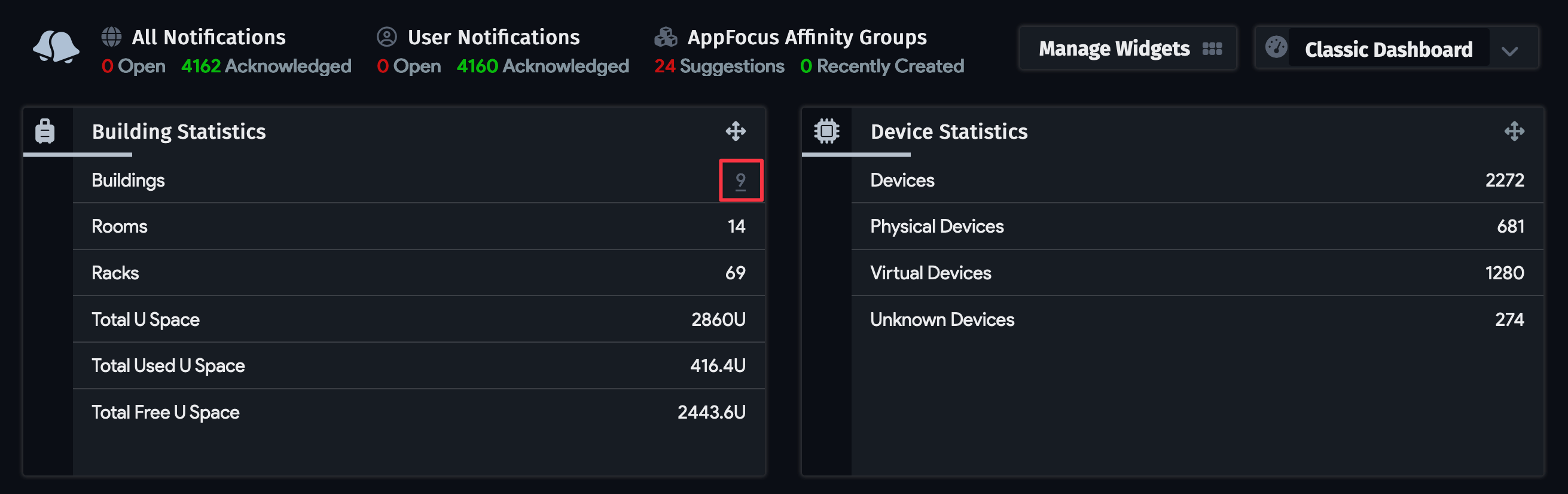The width and height of the screenshot is (1568, 494).
Task: Click the globe icon beside All Notifications
Action: pyautogui.click(x=111, y=36)
